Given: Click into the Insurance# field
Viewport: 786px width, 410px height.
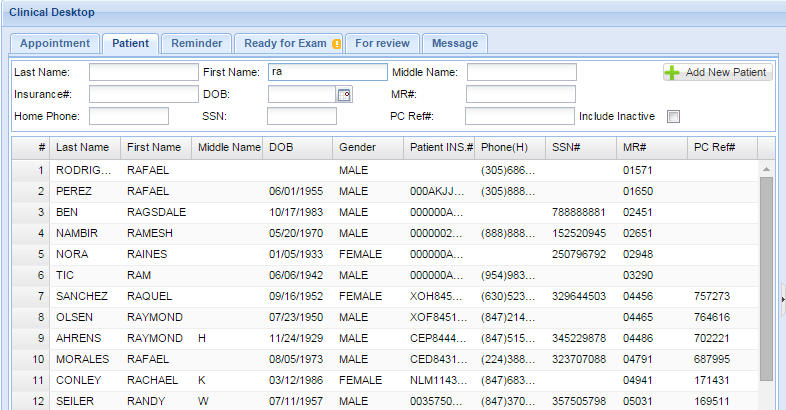Looking at the screenshot, I should click(144, 94).
